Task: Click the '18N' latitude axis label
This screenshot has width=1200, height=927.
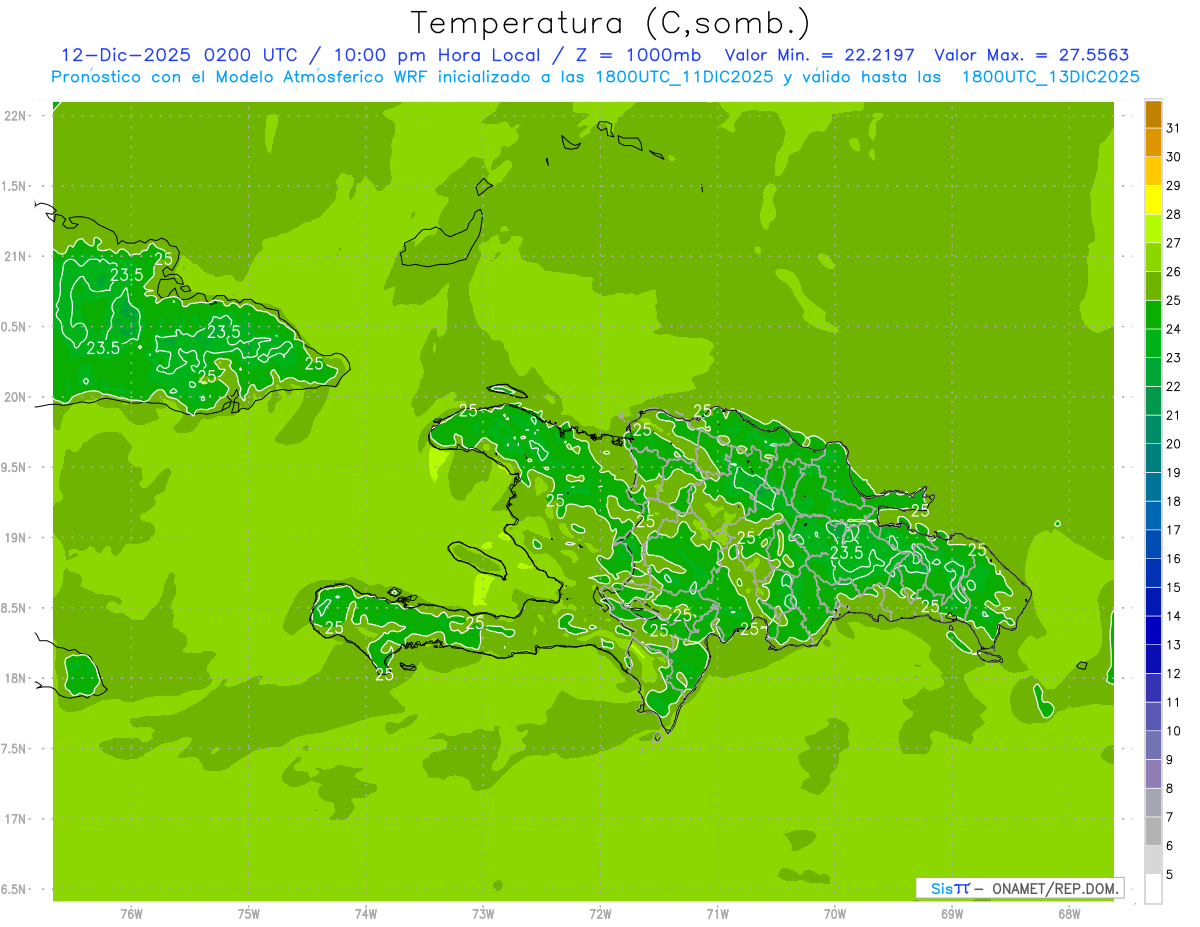Action: tap(16, 678)
